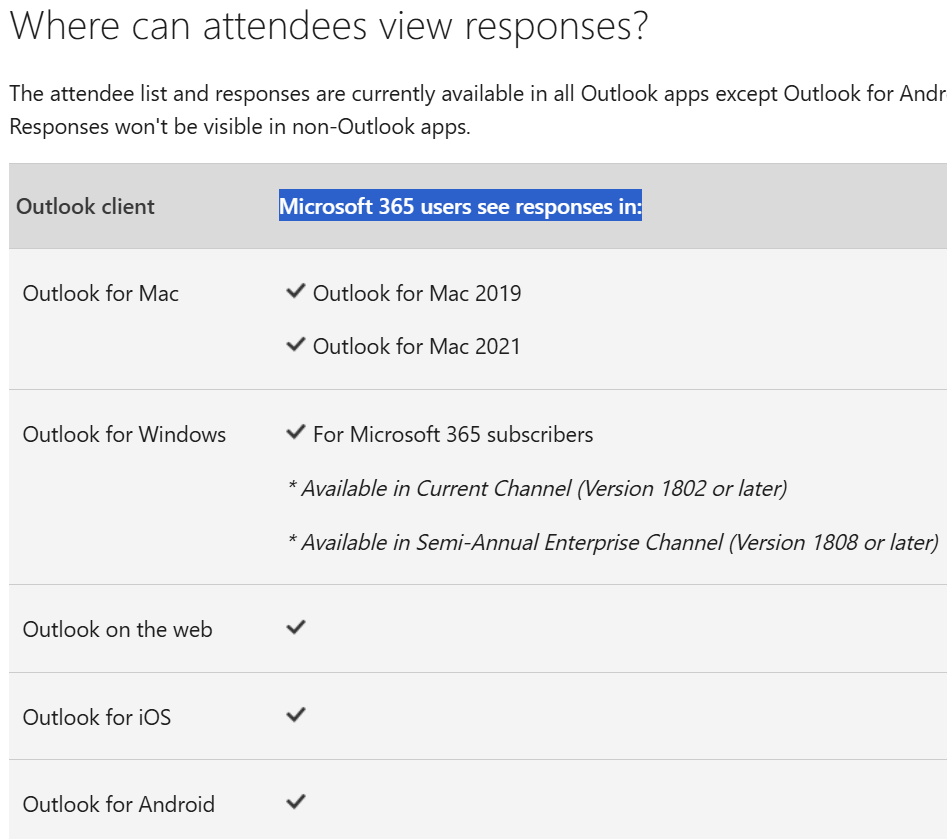Screen dimensions: 947x839
Task: Click the Outlook for Mac row label
Action: click(x=101, y=294)
